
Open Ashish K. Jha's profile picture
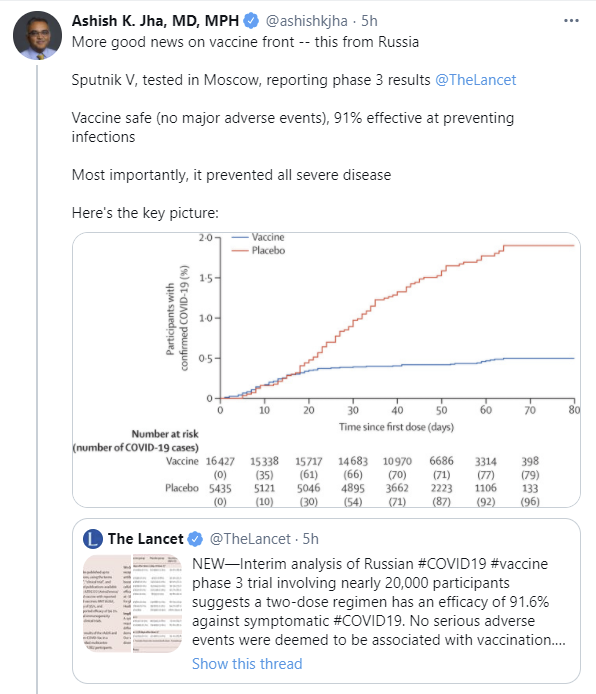[37, 35]
